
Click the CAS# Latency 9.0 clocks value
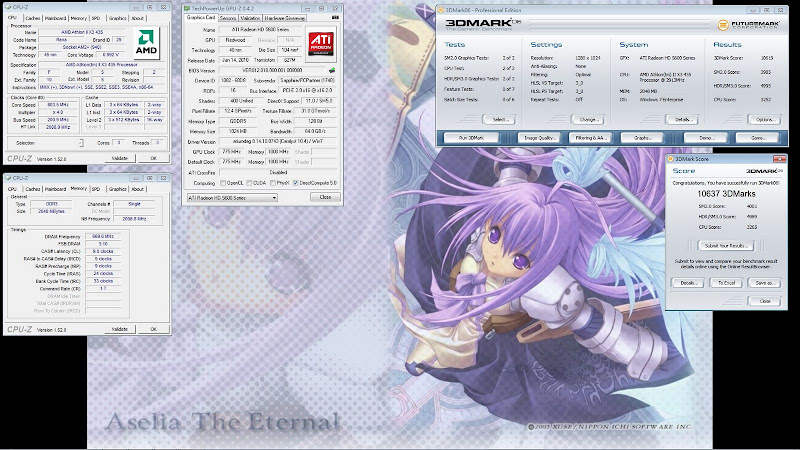pyautogui.click(x=103, y=252)
